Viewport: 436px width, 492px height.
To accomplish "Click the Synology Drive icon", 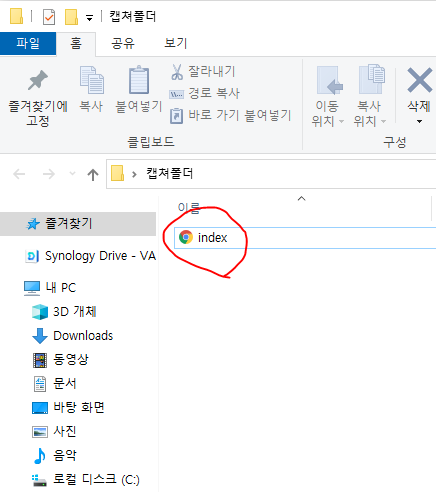I will (x=32, y=256).
